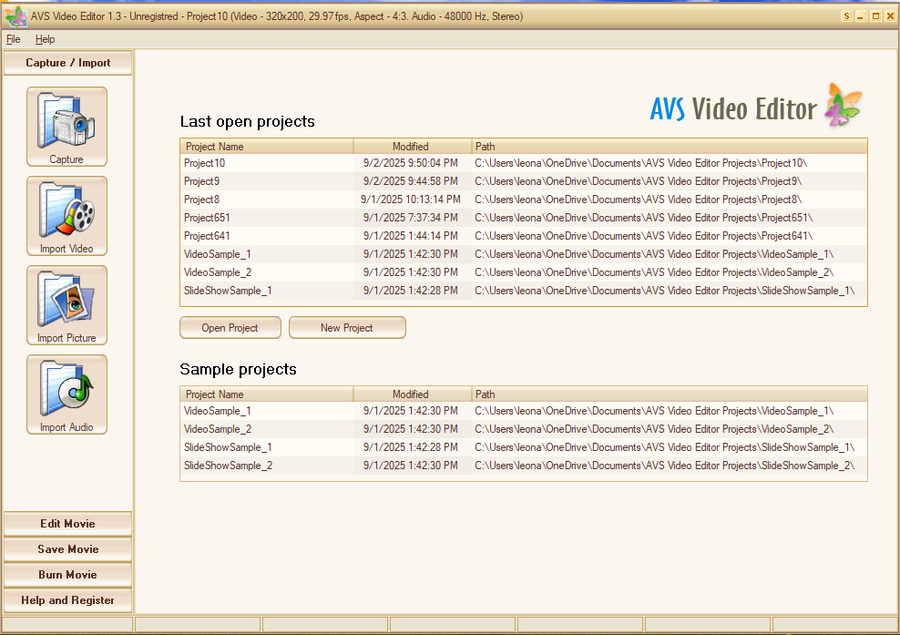This screenshot has height=635, width=900.
Task: Select the Import Picture icon
Action: point(67,305)
